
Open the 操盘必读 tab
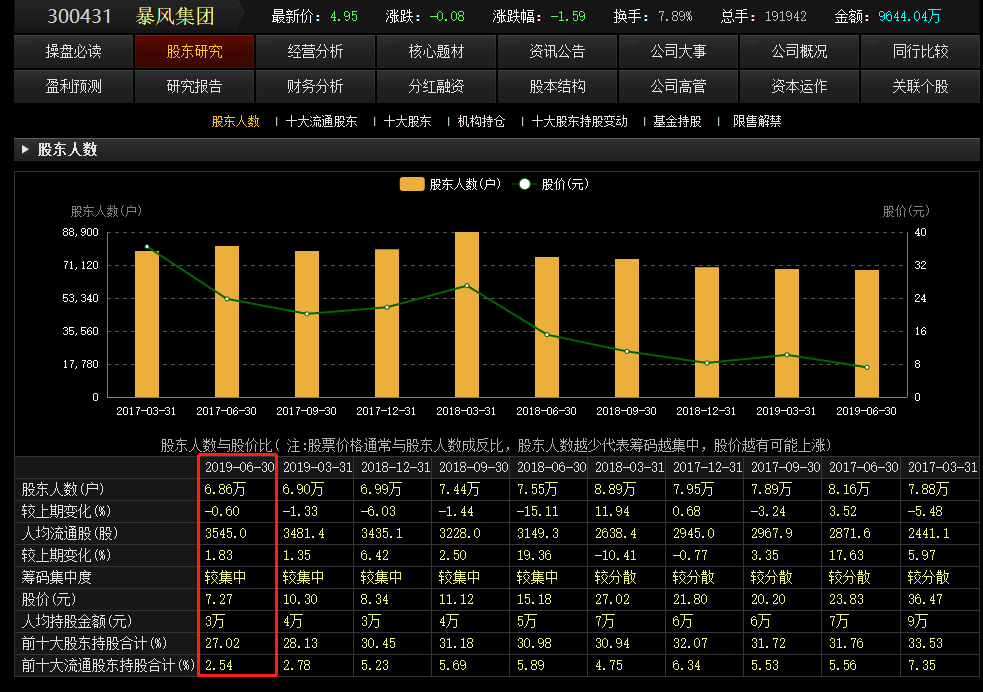point(73,51)
